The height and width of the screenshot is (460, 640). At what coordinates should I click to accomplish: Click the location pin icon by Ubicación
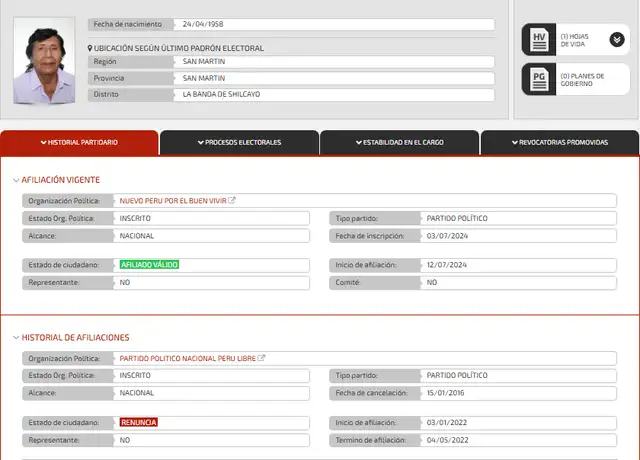click(91, 48)
